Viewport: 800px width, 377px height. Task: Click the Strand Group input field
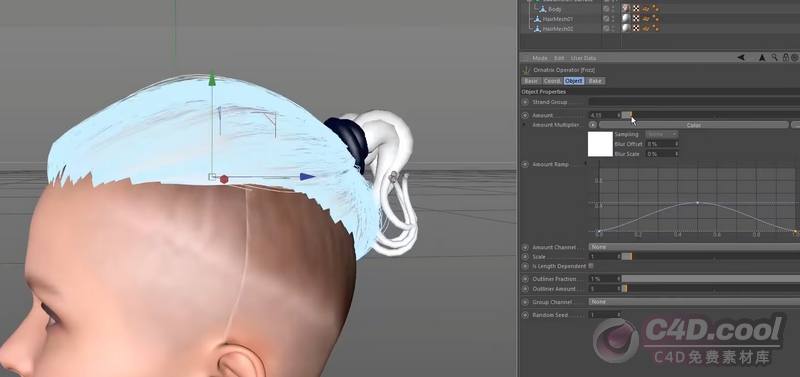pos(694,102)
